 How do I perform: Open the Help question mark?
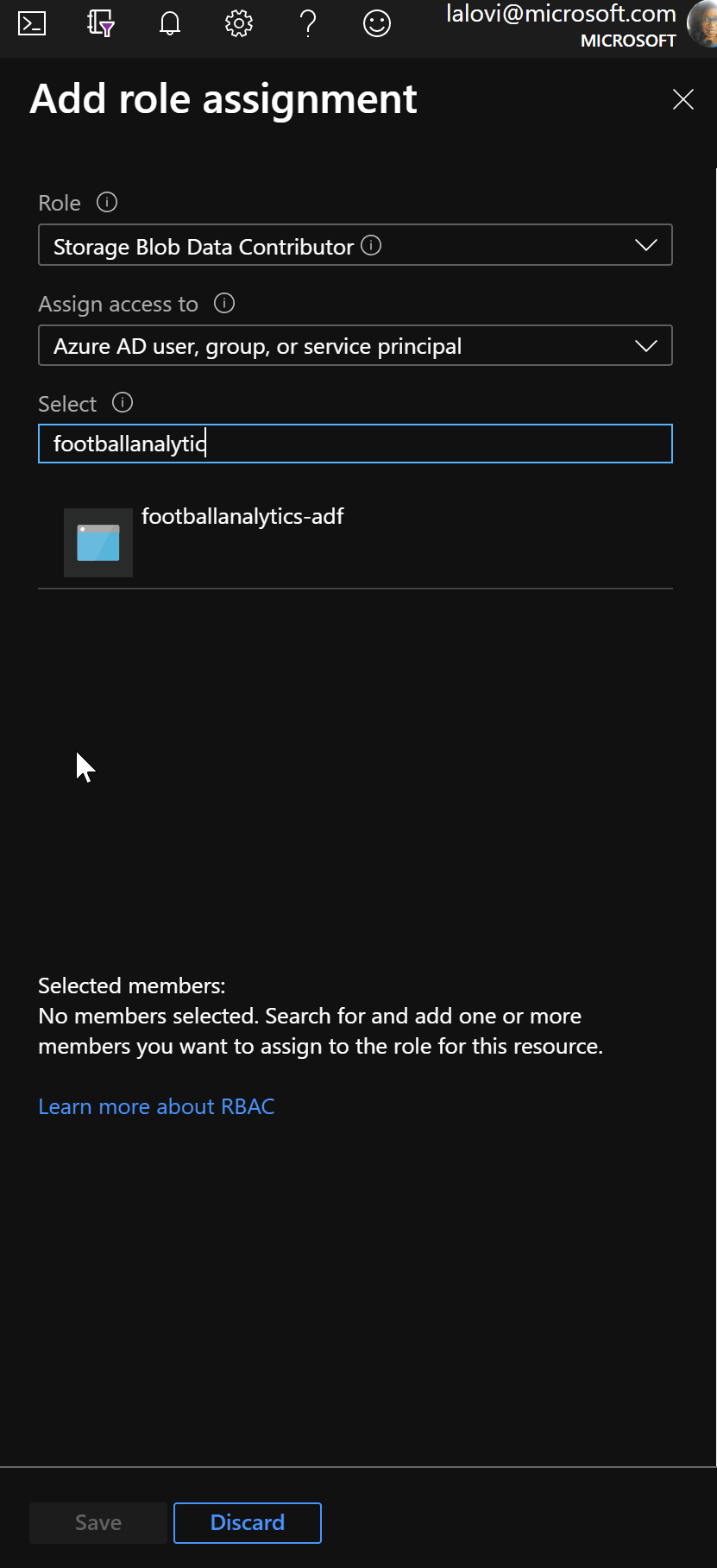tap(308, 23)
